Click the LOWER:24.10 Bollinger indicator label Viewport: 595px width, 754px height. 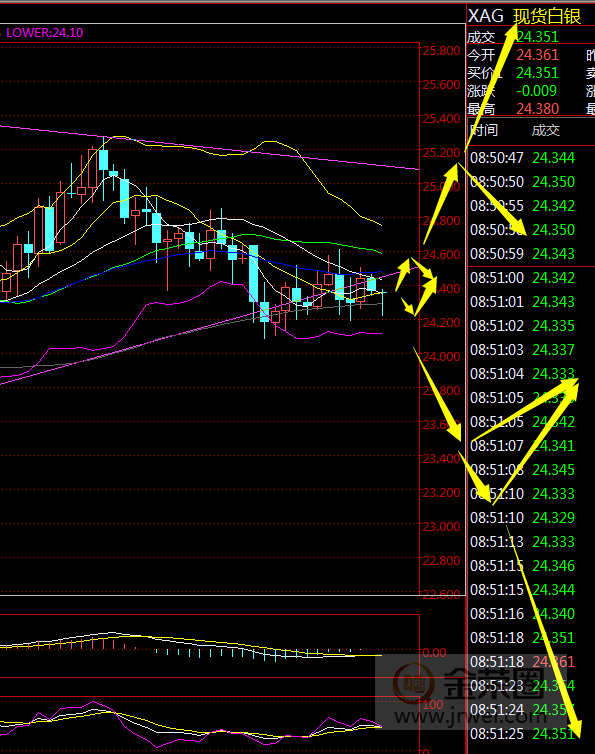tap(44, 33)
